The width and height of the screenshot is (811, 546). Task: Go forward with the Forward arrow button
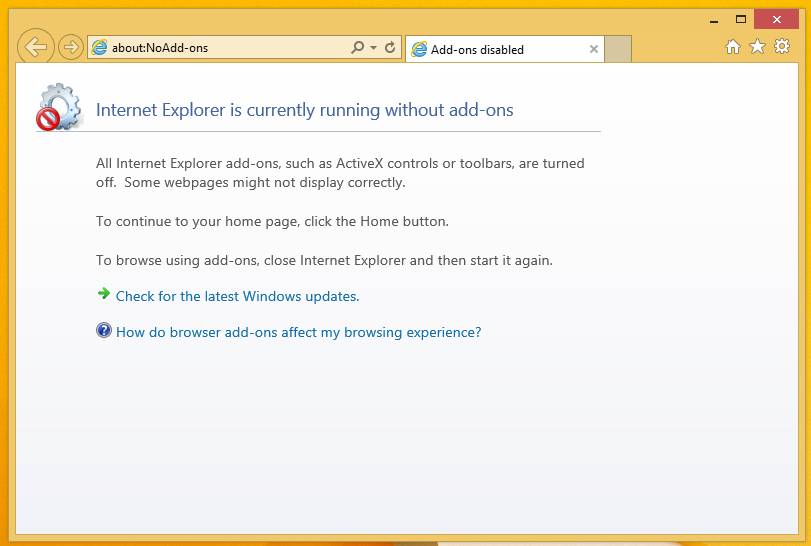click(x=70, y=47)
